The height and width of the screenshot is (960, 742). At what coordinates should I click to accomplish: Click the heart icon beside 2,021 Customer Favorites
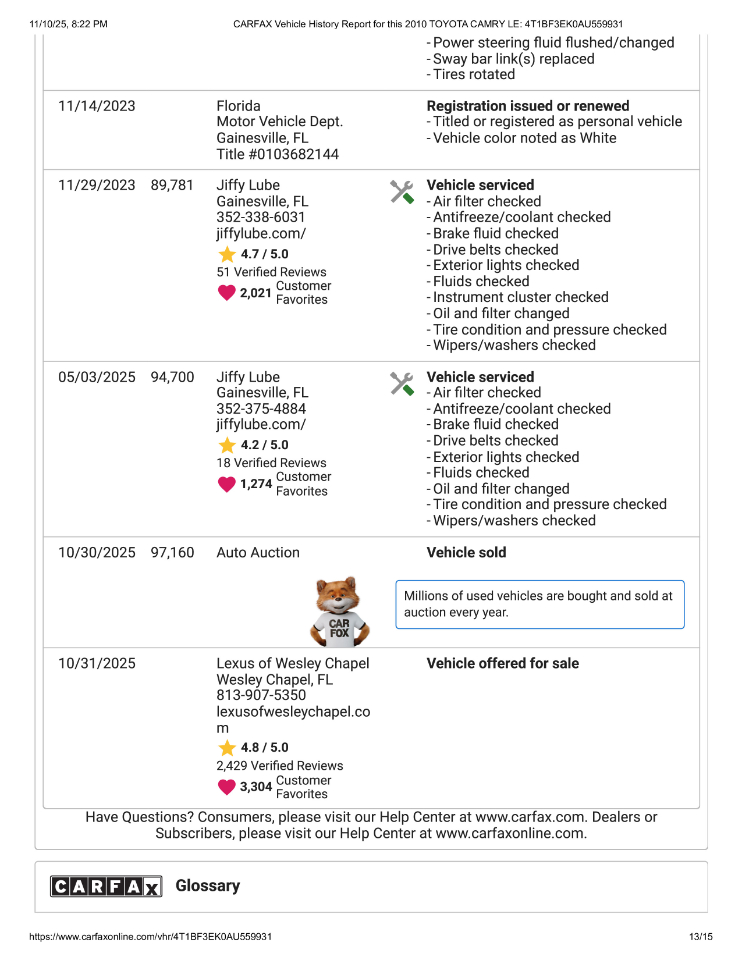(x=227, y=293)
